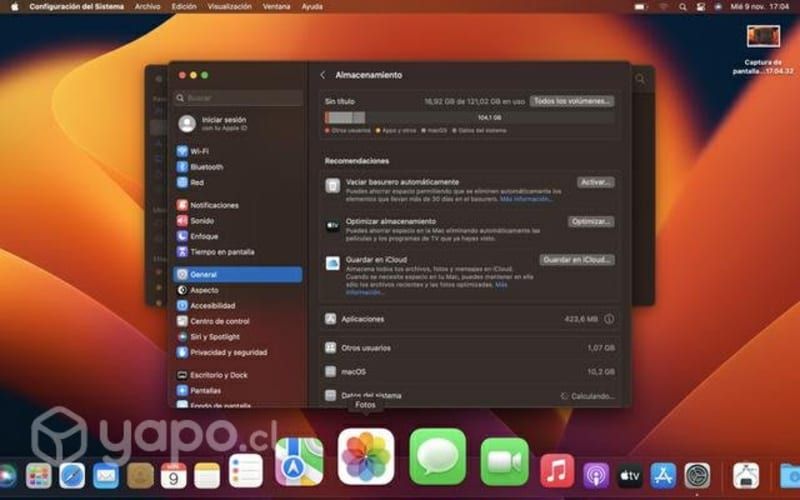Open Podcasts app in the Dock
The height and width of the screenshot is (500, 800).
(596, 476)
